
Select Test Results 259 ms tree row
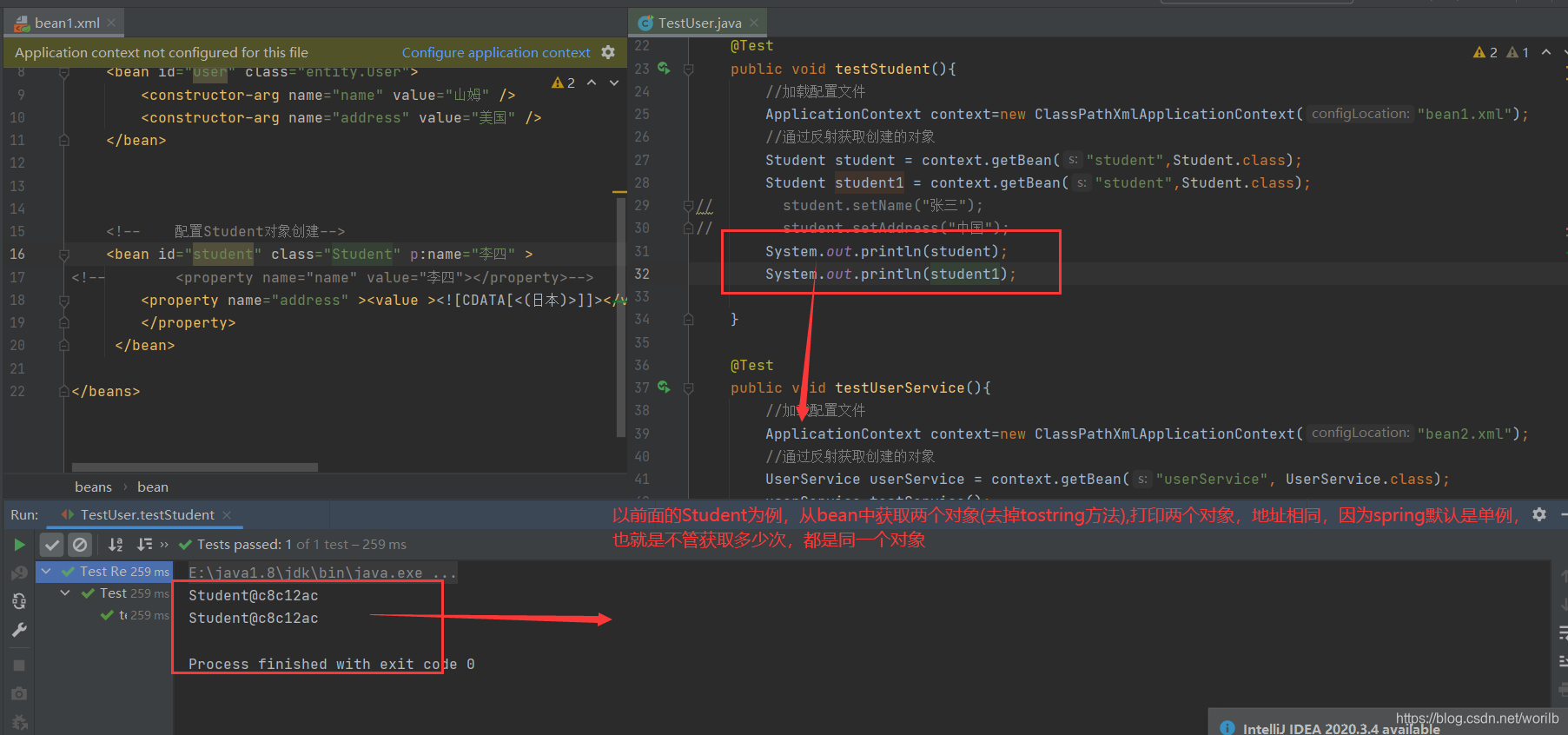click(x=105, y=571)
